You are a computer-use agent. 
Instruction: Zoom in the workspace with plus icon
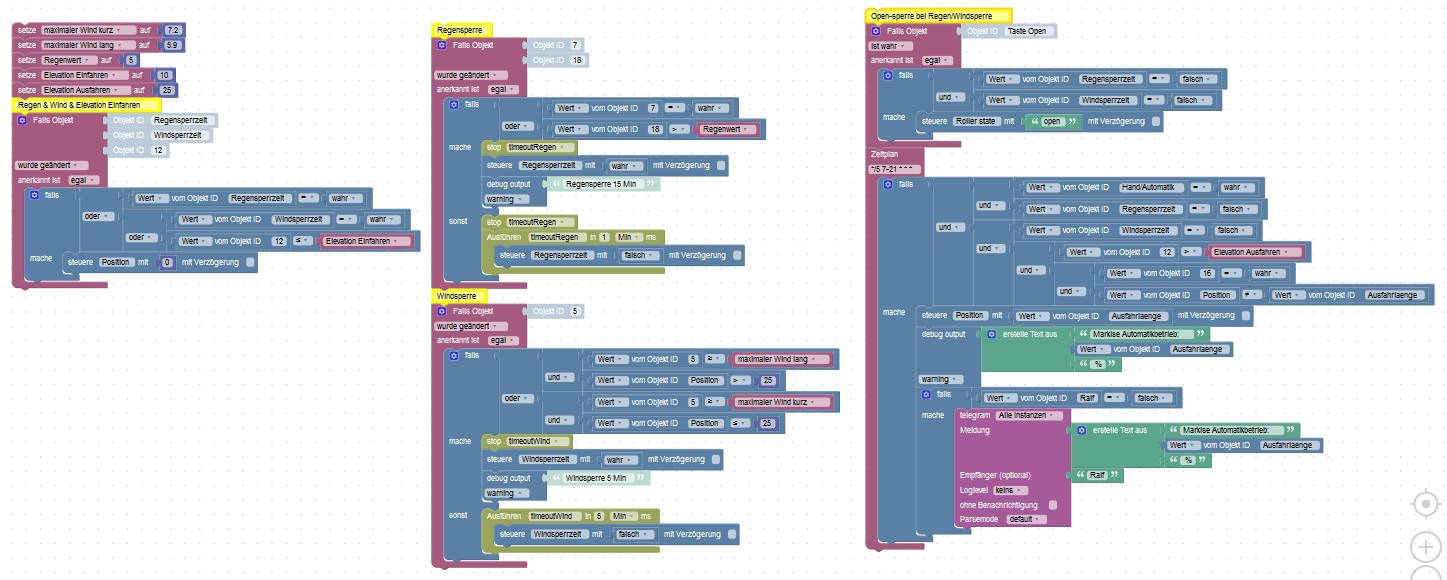coord(1426,547)
